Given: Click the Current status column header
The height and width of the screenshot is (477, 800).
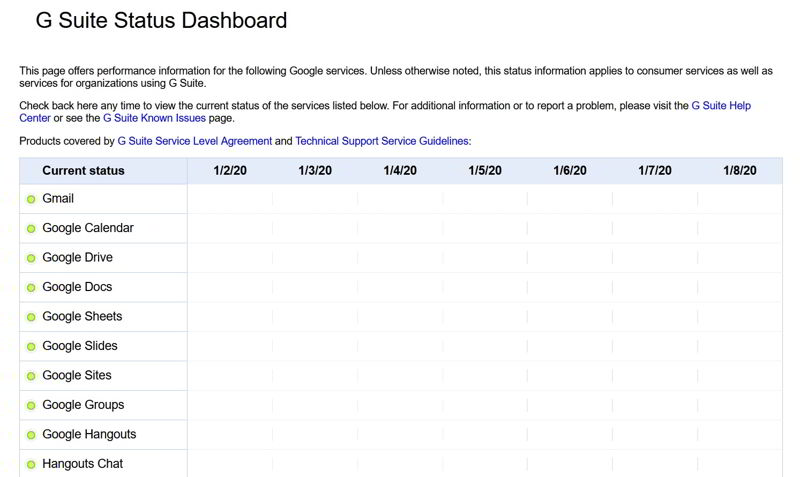Looking at the screenshot, I should (x=83, y=170).
